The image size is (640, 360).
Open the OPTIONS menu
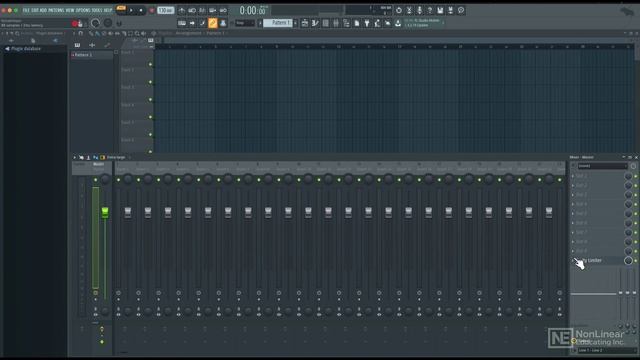point(83,10)
